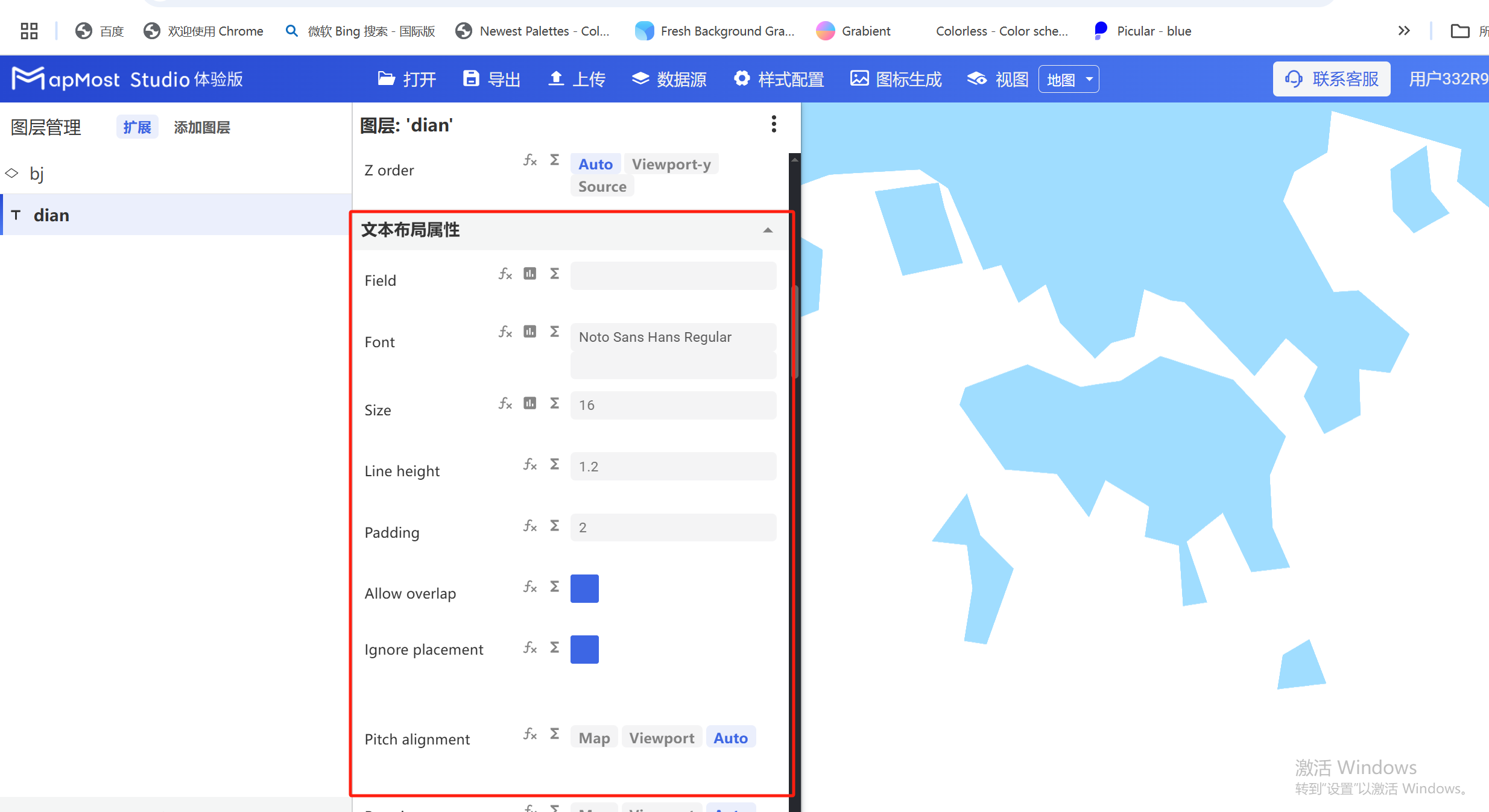Collapse the 文本布局属性 section
Viewport: 1489px width, 812px height.
tap(768, 230)
